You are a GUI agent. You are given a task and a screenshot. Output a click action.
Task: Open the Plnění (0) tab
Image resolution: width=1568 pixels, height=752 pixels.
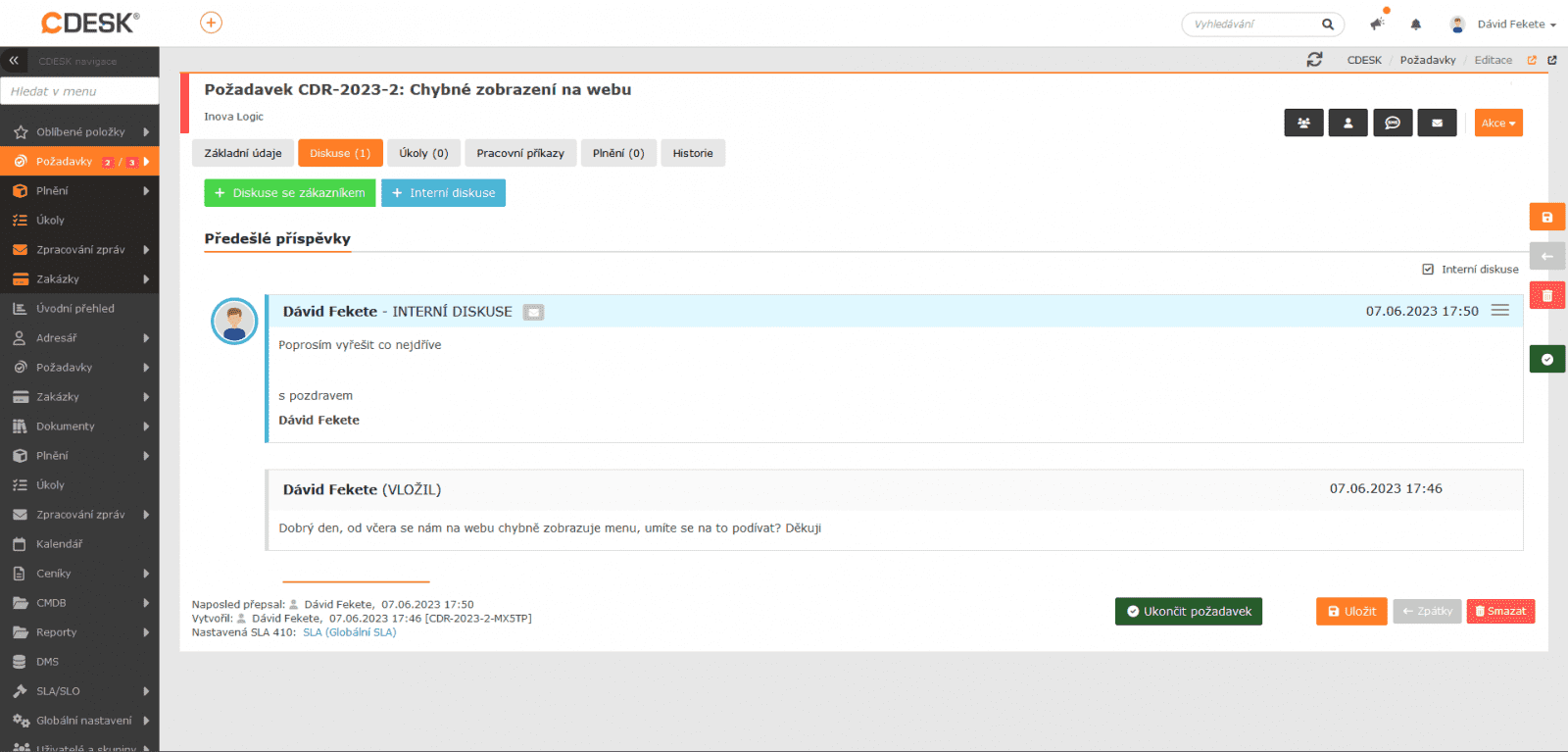[x=618, y=153]
